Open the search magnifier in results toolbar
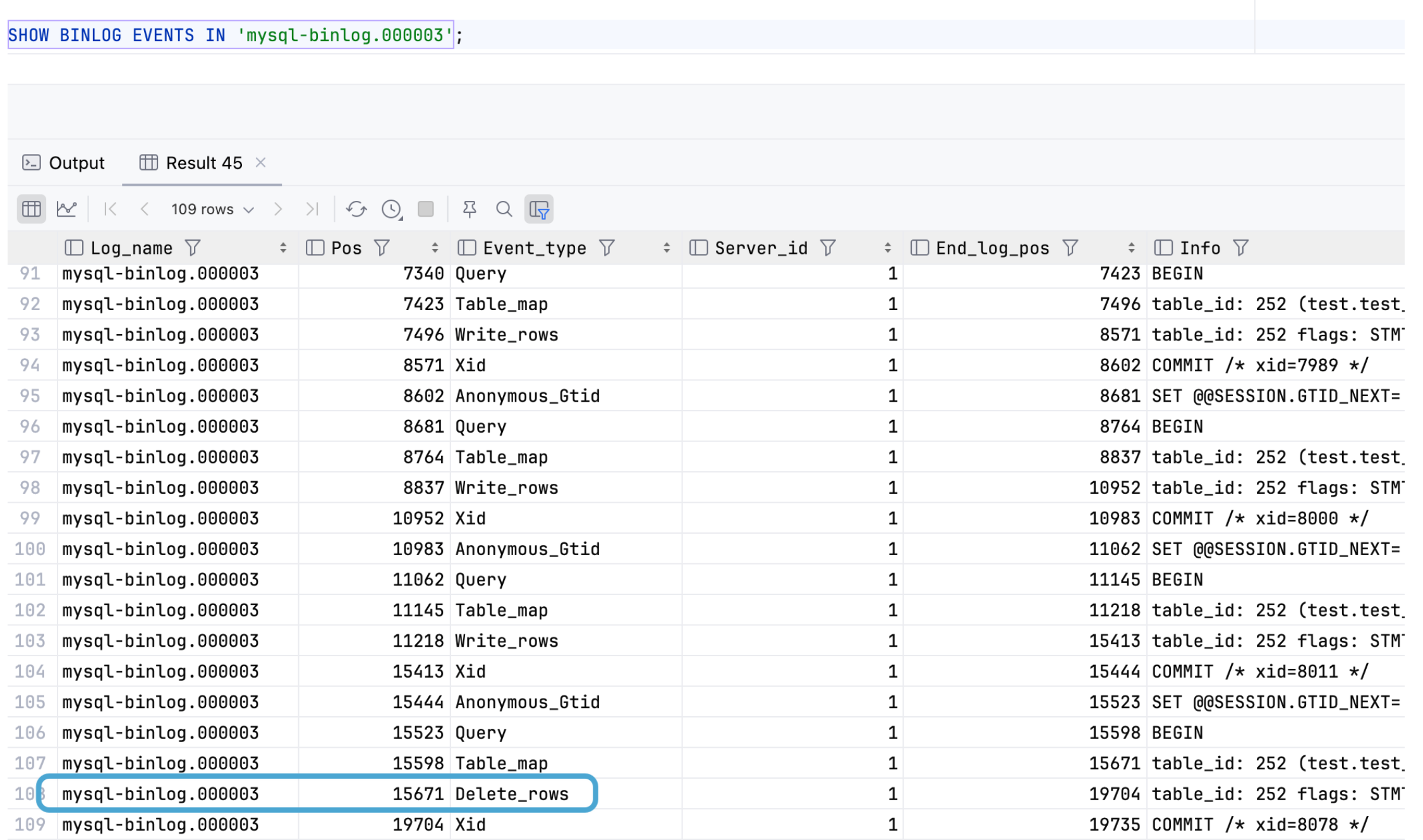 (x=504, y=209)
